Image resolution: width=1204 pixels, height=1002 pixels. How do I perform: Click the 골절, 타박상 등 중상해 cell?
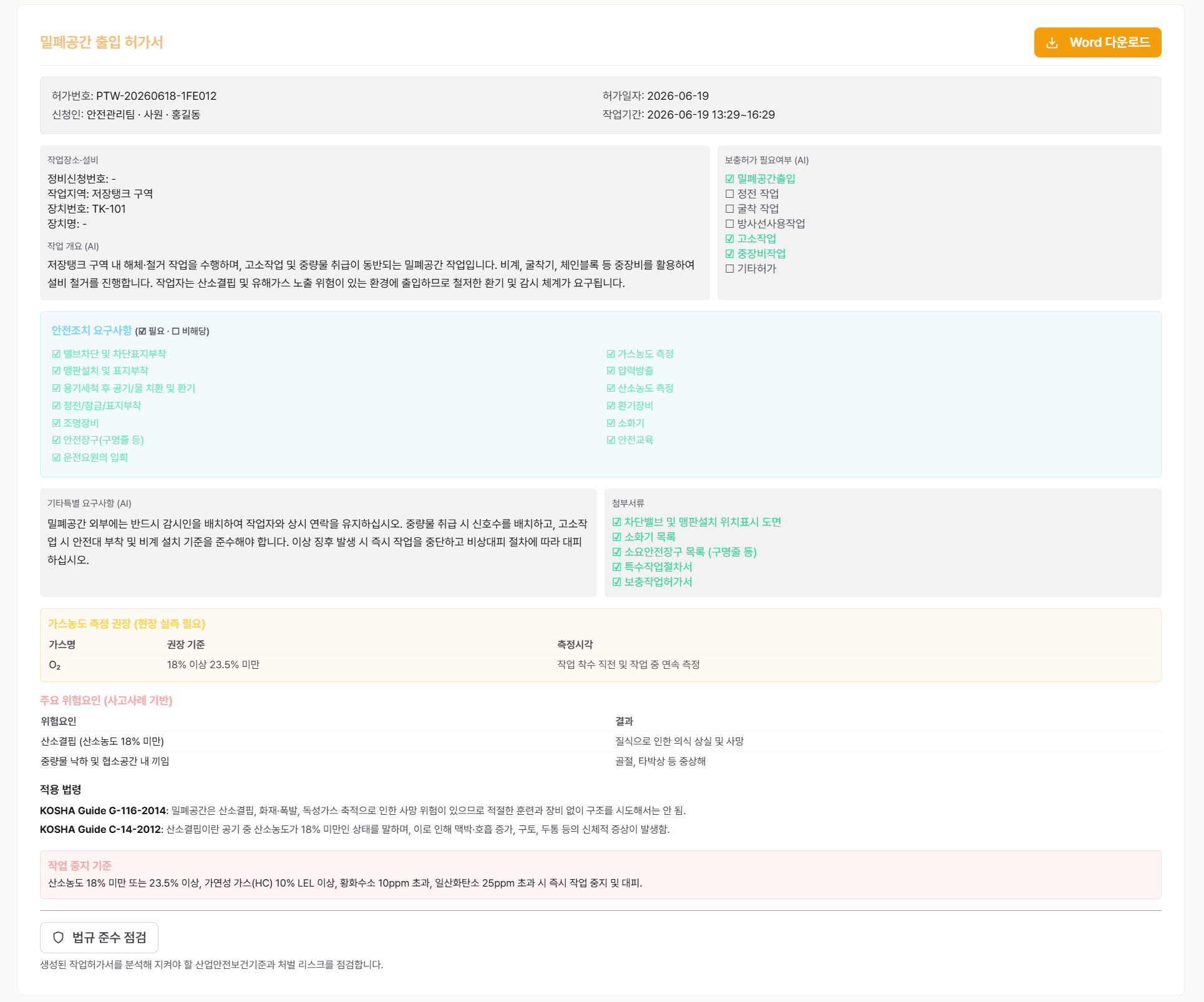coord(661,761)
